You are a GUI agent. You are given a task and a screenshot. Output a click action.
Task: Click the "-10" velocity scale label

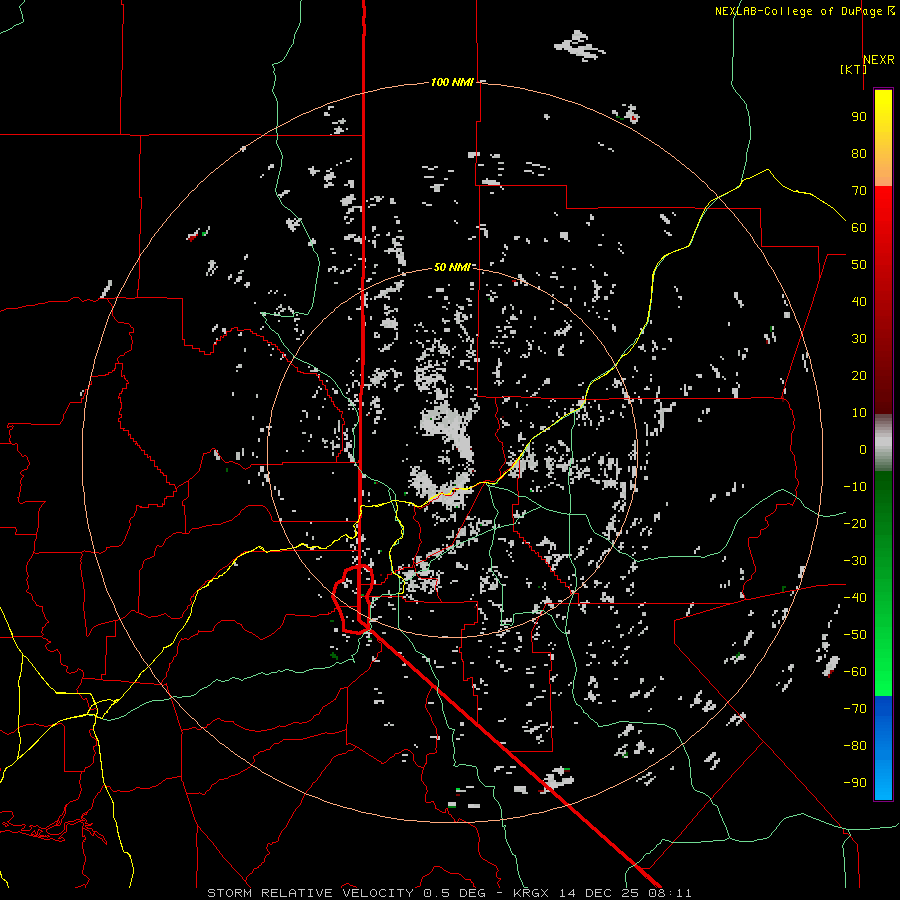pyautogui.click(x=855, y=487)
